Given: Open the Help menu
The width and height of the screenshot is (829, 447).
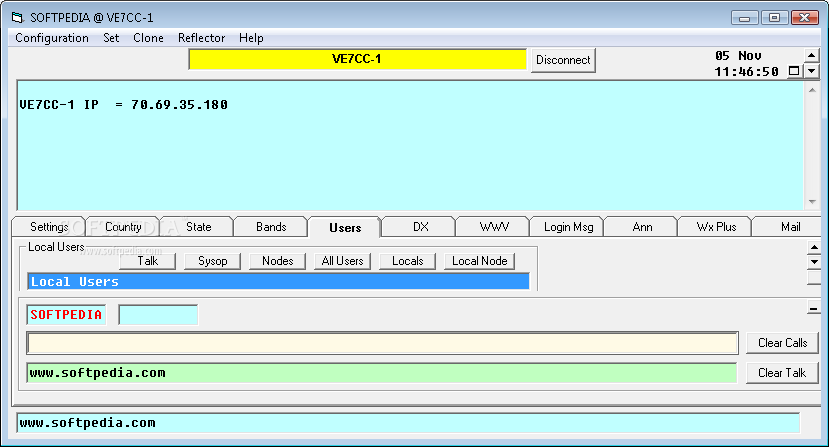Looking at the screenshot, I should click(251, 38).
